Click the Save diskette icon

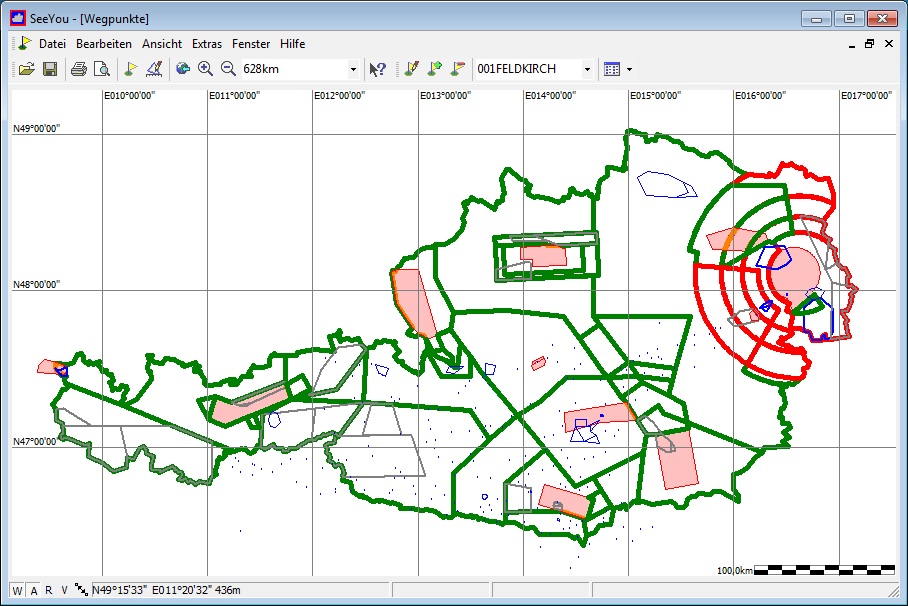pyautogui.click(x=49, y=69)
